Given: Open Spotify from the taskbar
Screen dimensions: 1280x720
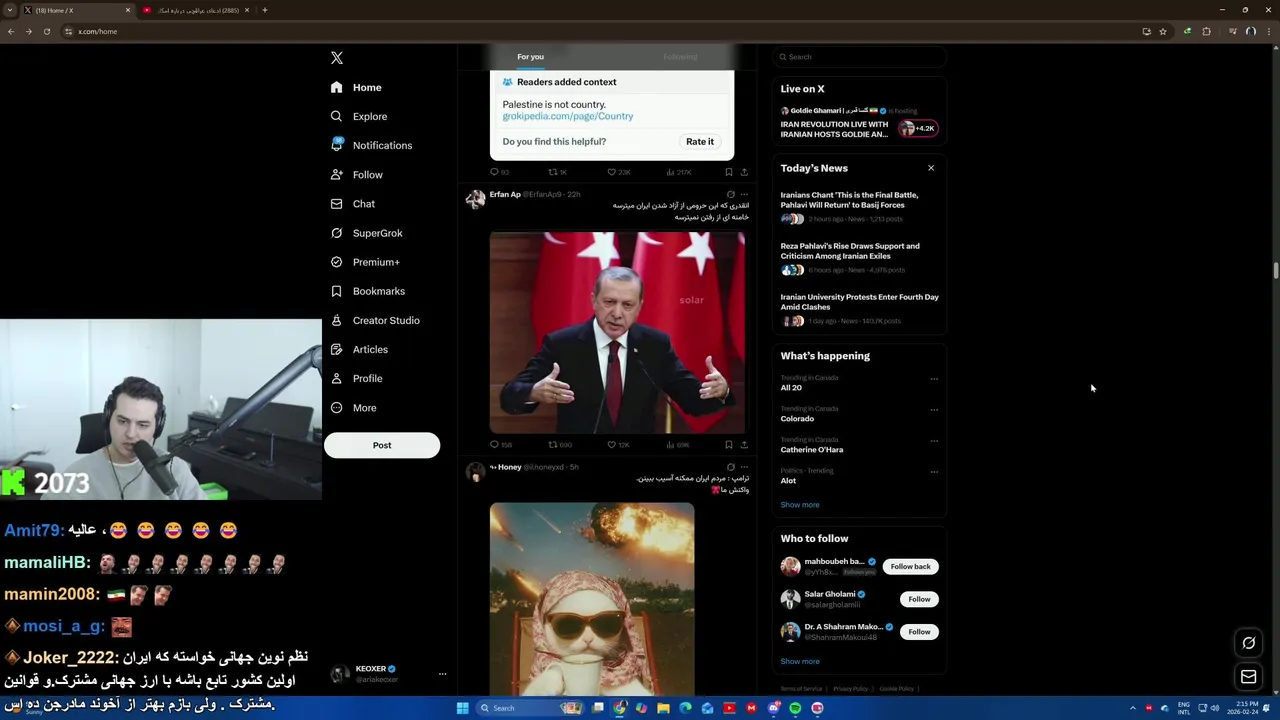Looking at the screenshot, I should pyautogui.click(x=795, y=708).
